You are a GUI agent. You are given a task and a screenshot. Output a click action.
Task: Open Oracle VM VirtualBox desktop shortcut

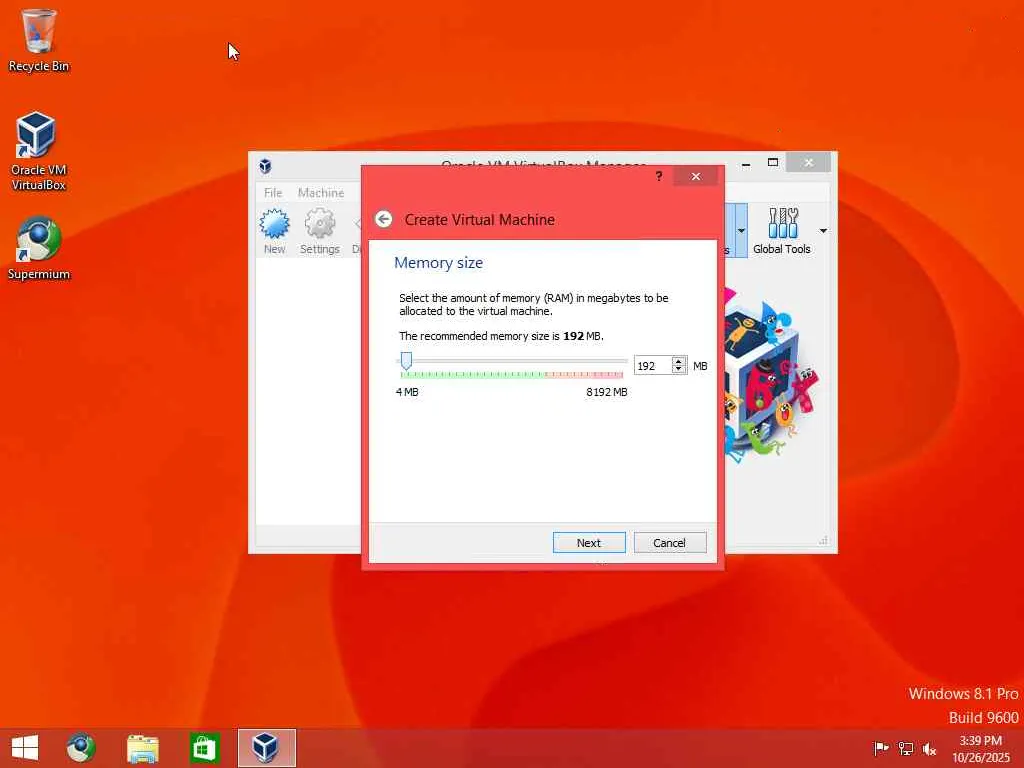point(38,151)
